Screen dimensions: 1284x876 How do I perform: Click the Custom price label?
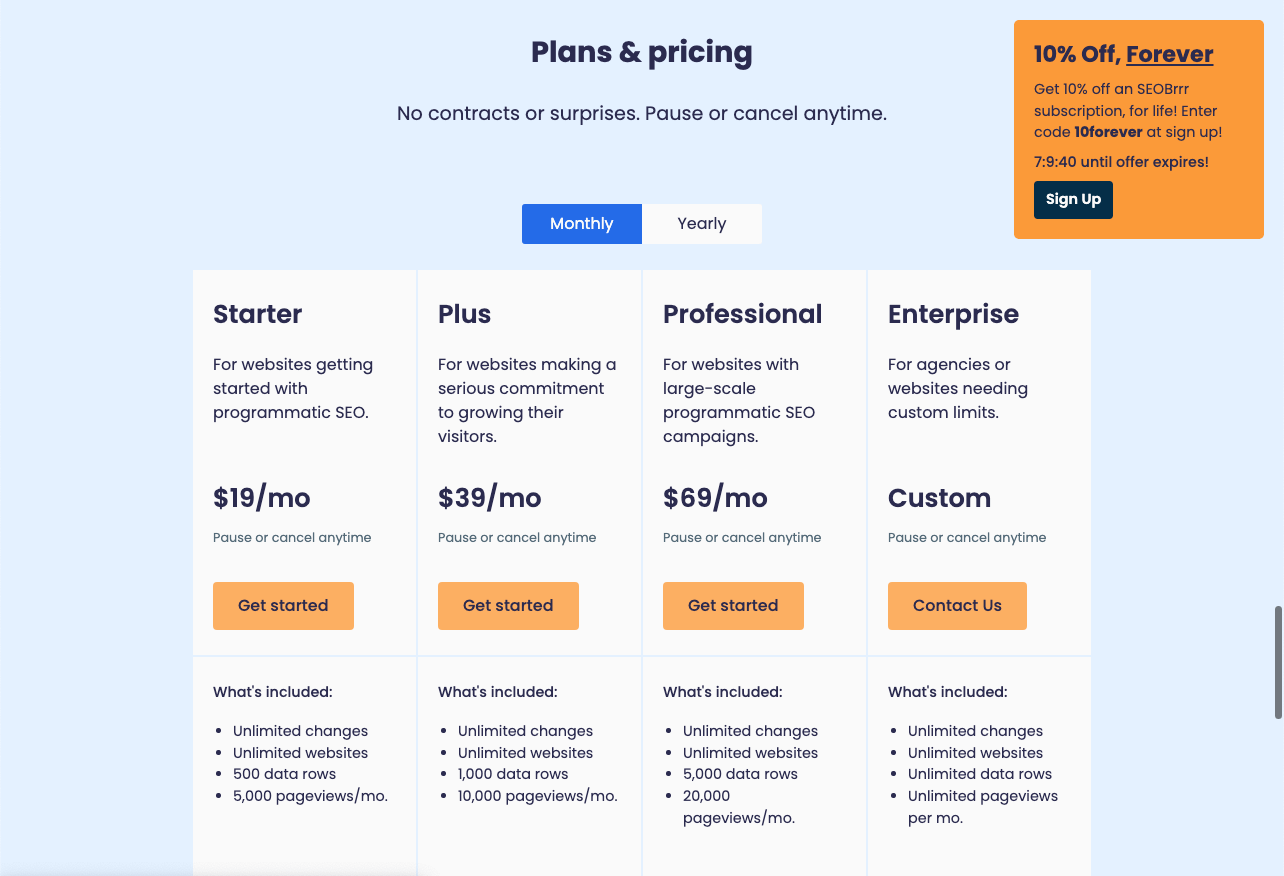[x=939, y=498]
